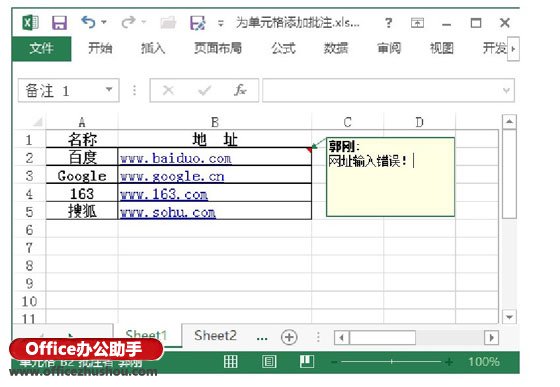Click the zoom slider in status bar

click(391, 362)
